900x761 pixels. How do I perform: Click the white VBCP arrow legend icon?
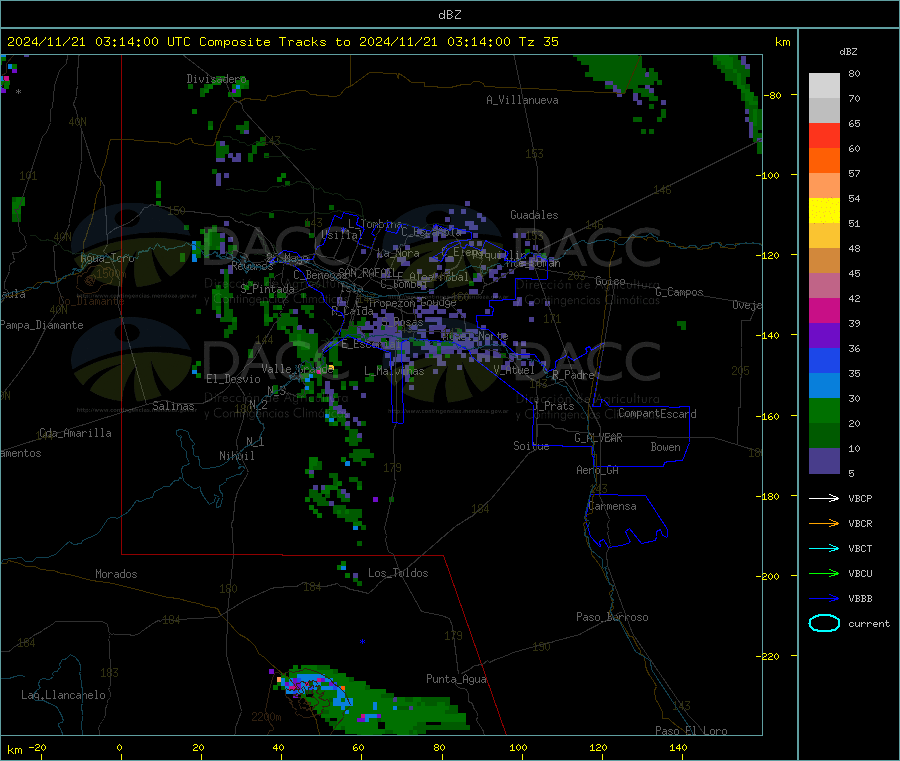point(824,498)
